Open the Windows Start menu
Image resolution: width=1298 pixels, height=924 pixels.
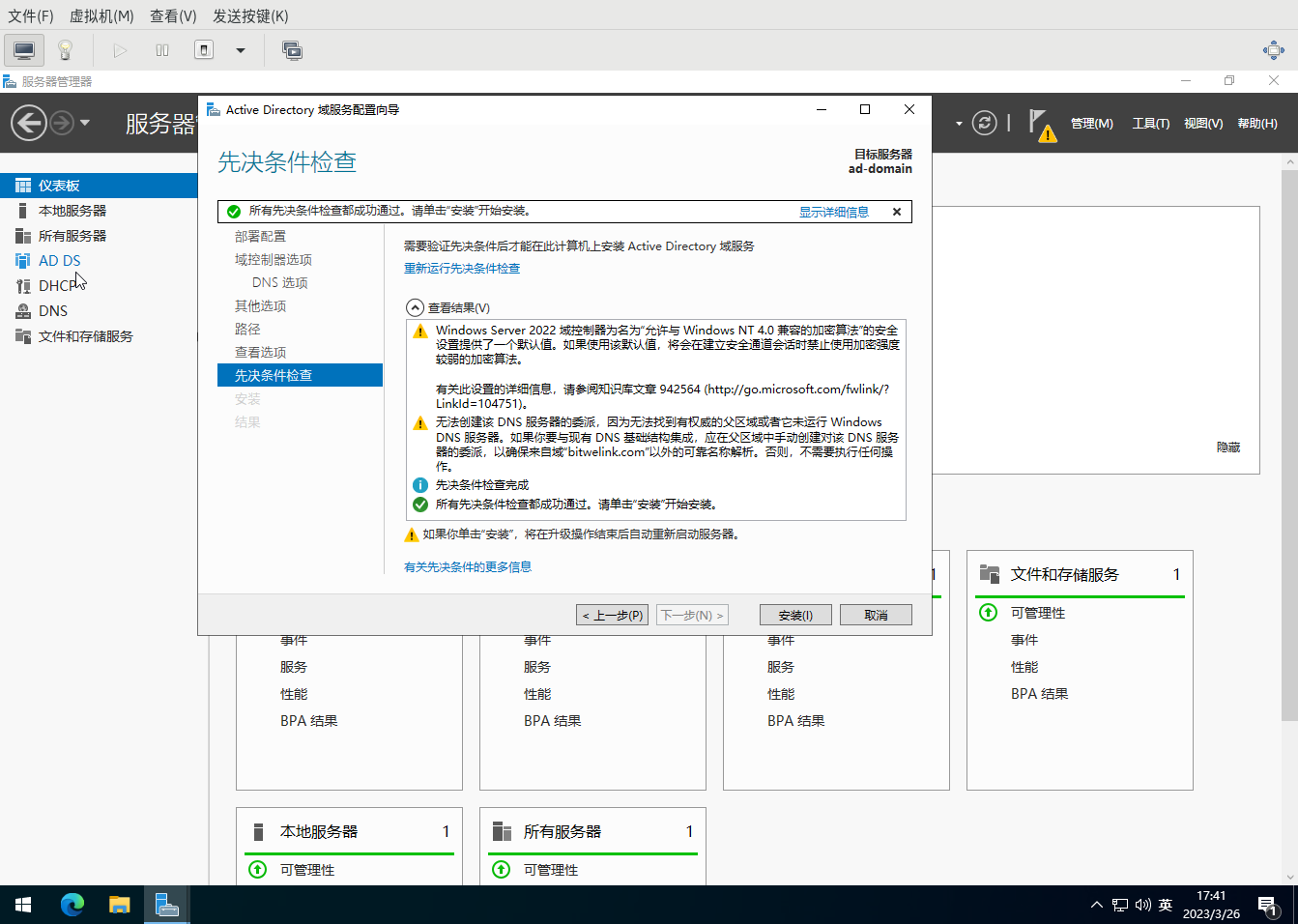(23, 905)
